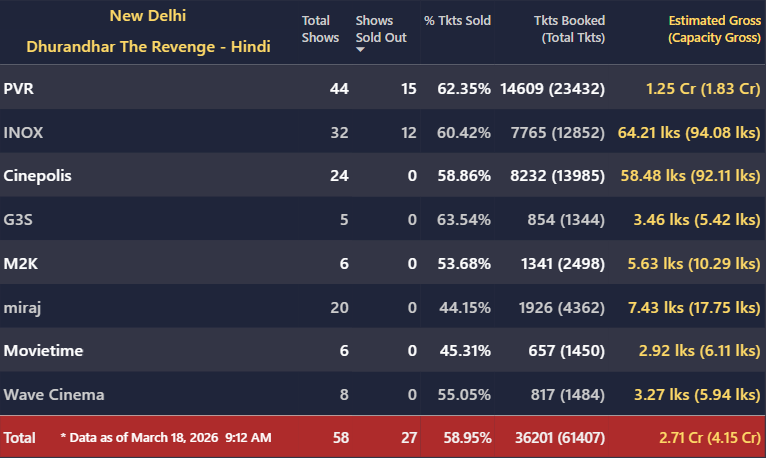766x458 pixels.
Task: Click the sort arrow under Shows Sold Out
Action: (360, 49)
